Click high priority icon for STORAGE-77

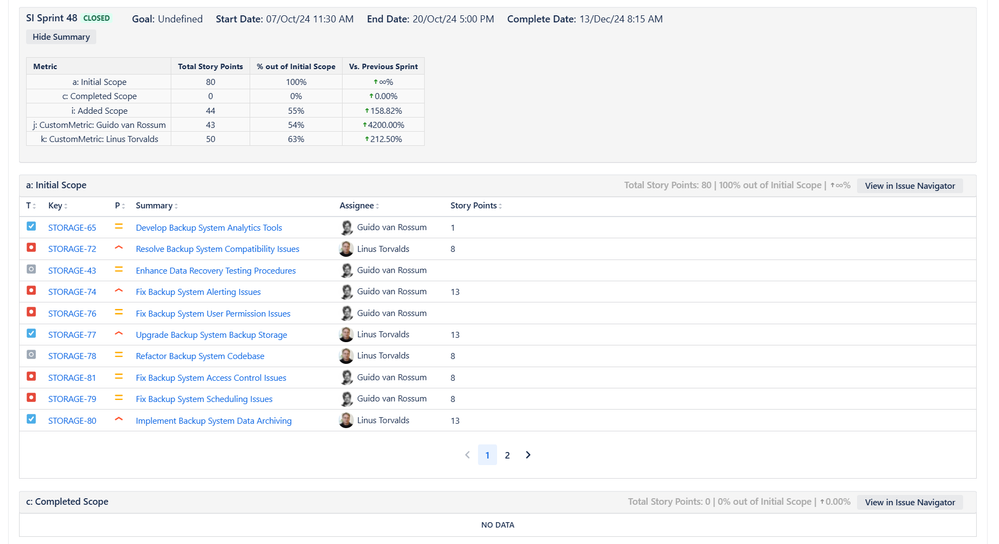pos(119,333)
